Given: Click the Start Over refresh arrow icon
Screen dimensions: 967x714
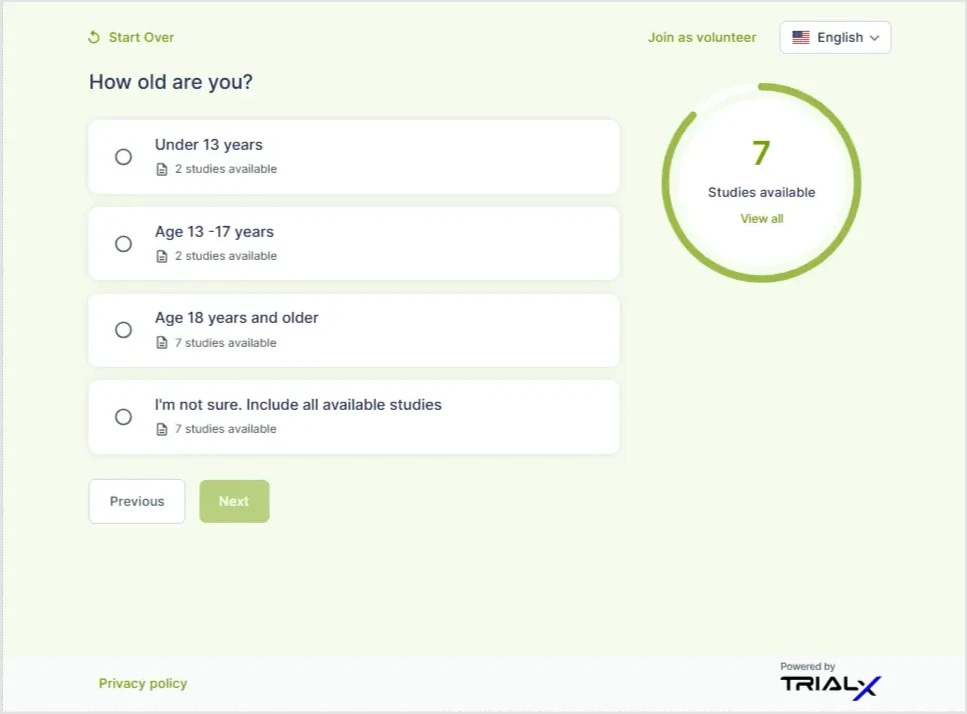Looking at the screenshot, I should click(94, 38).
